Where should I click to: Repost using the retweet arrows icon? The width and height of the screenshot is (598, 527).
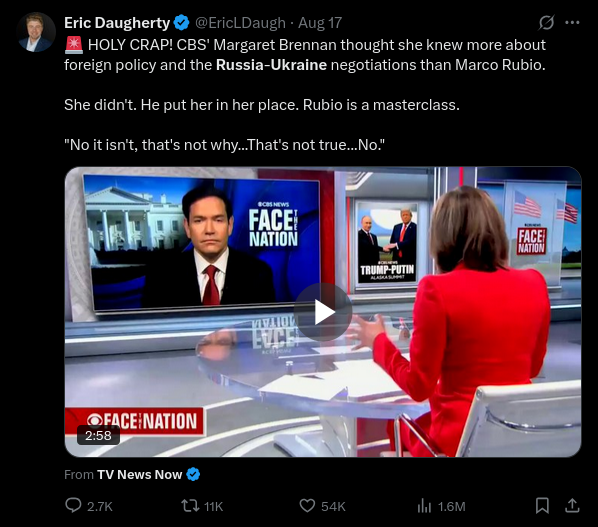[x=190, y=506]
